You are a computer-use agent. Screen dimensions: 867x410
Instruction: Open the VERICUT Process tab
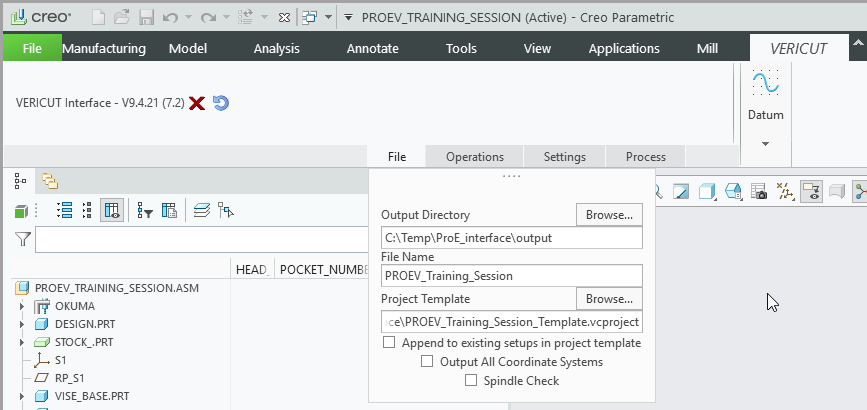[x=646, y=157]
